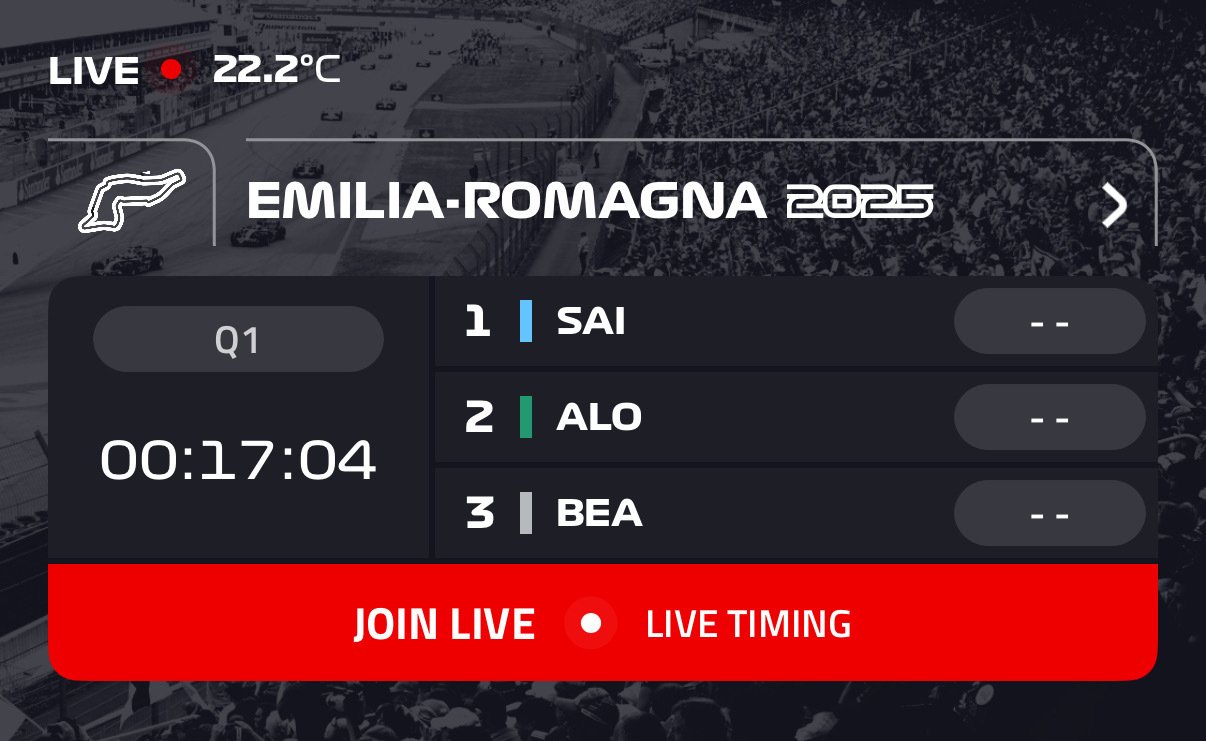Click the LIVE status label
This screenshot has width=1206, height=741.
pyautogui.click(x=94, y=71)
